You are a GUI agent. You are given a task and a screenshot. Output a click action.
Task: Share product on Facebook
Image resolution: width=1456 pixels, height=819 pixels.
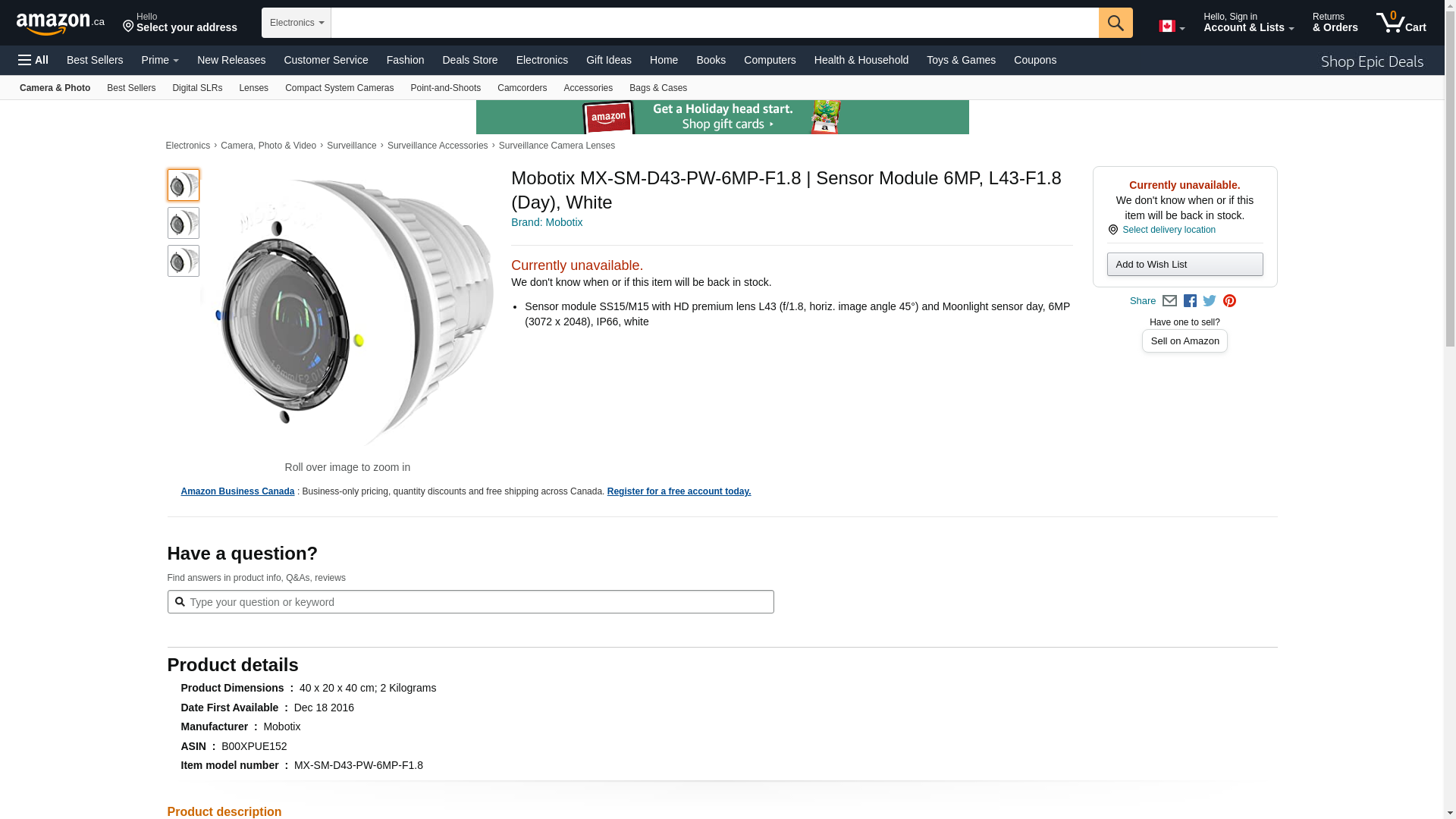point(1190,301)
